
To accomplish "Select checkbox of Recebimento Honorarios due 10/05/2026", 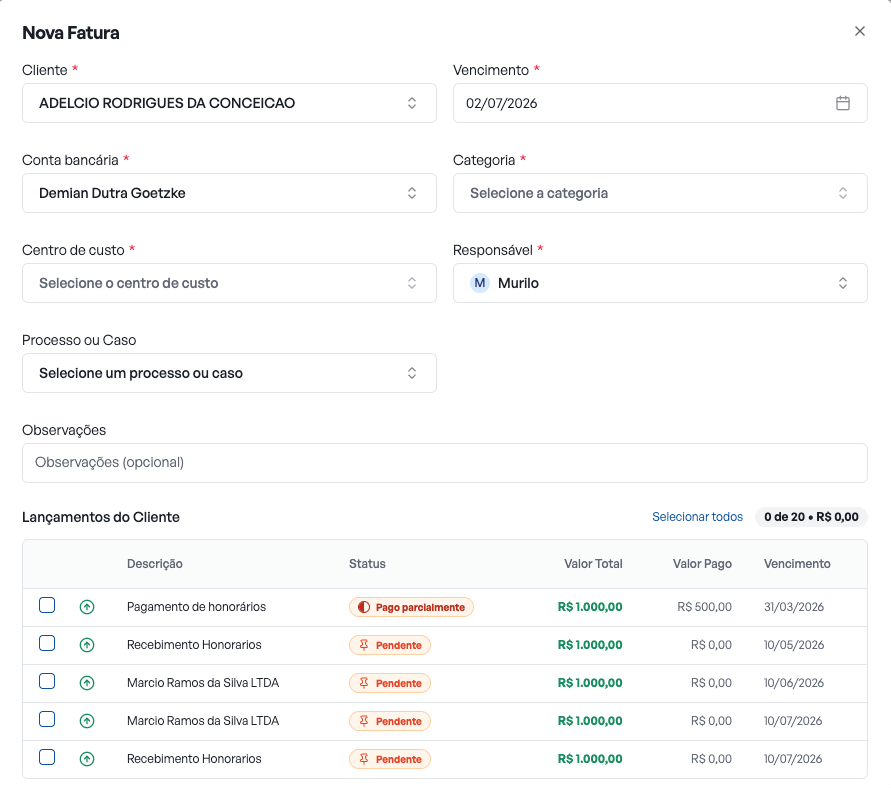I will click(x=47, y=643).
